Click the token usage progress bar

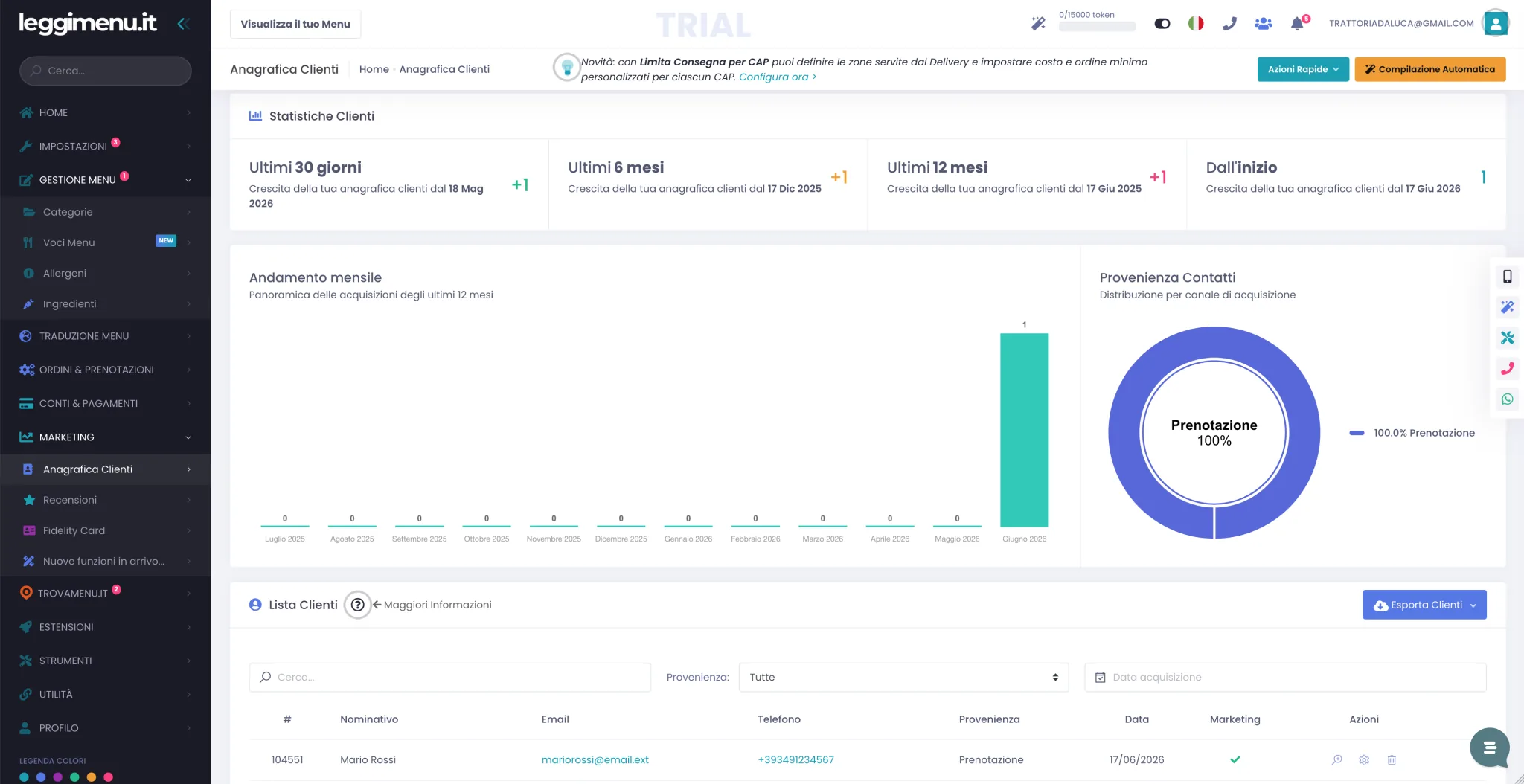1097,27
